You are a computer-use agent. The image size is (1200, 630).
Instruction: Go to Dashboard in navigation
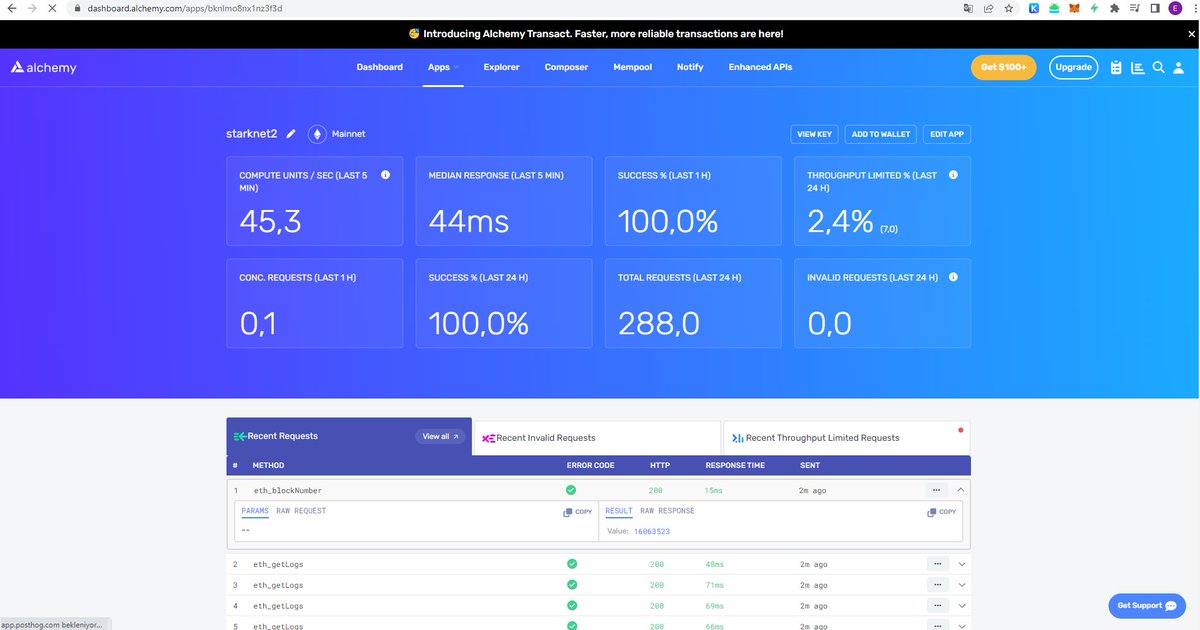380,67
